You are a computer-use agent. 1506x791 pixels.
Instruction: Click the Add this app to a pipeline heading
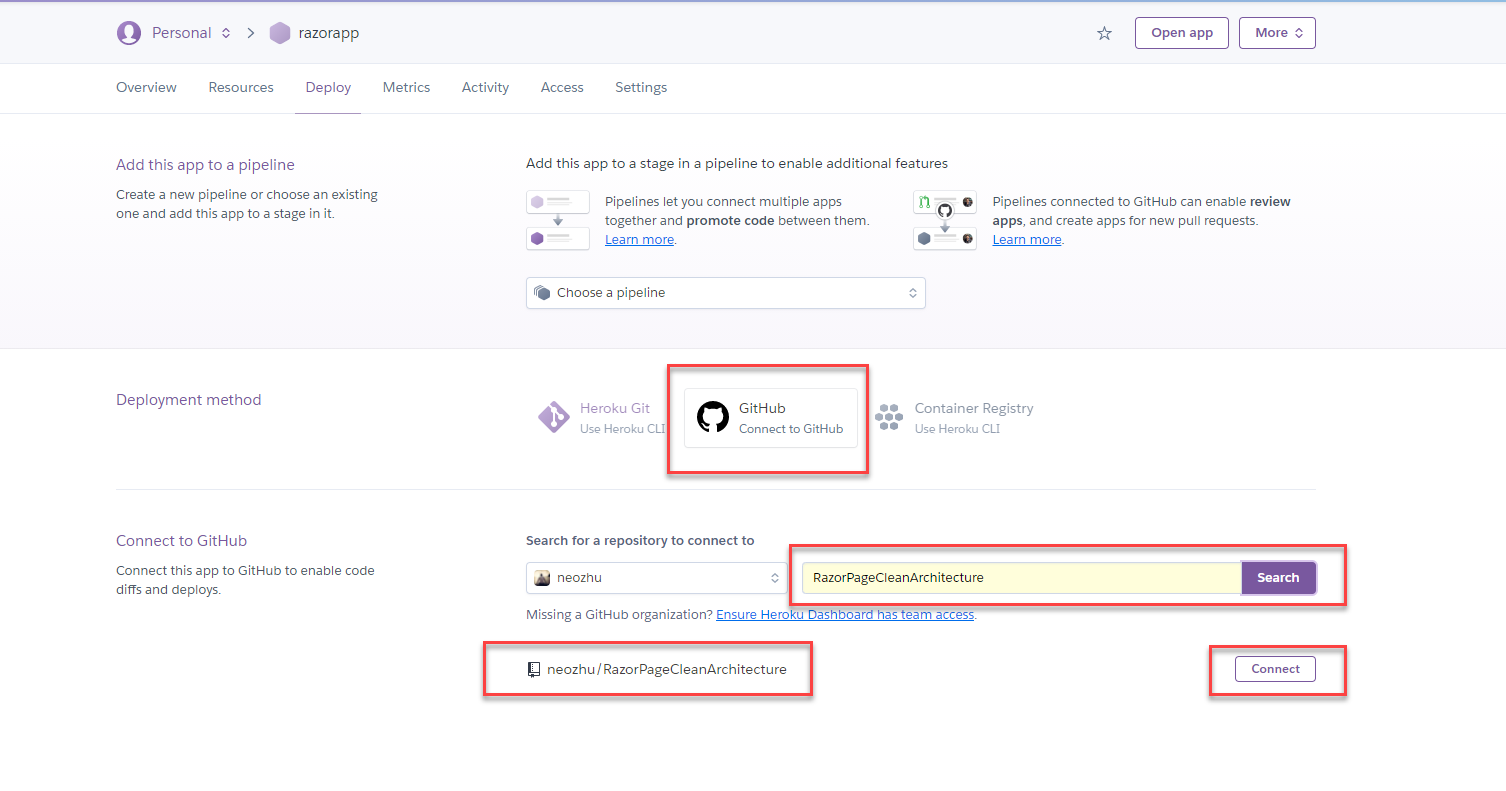(205, 165)
